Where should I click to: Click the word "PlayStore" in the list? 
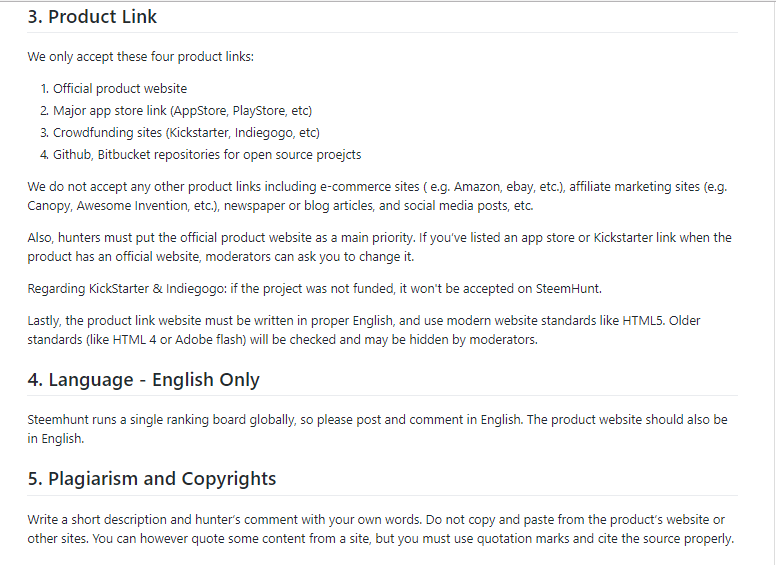[x=261, y=111]
